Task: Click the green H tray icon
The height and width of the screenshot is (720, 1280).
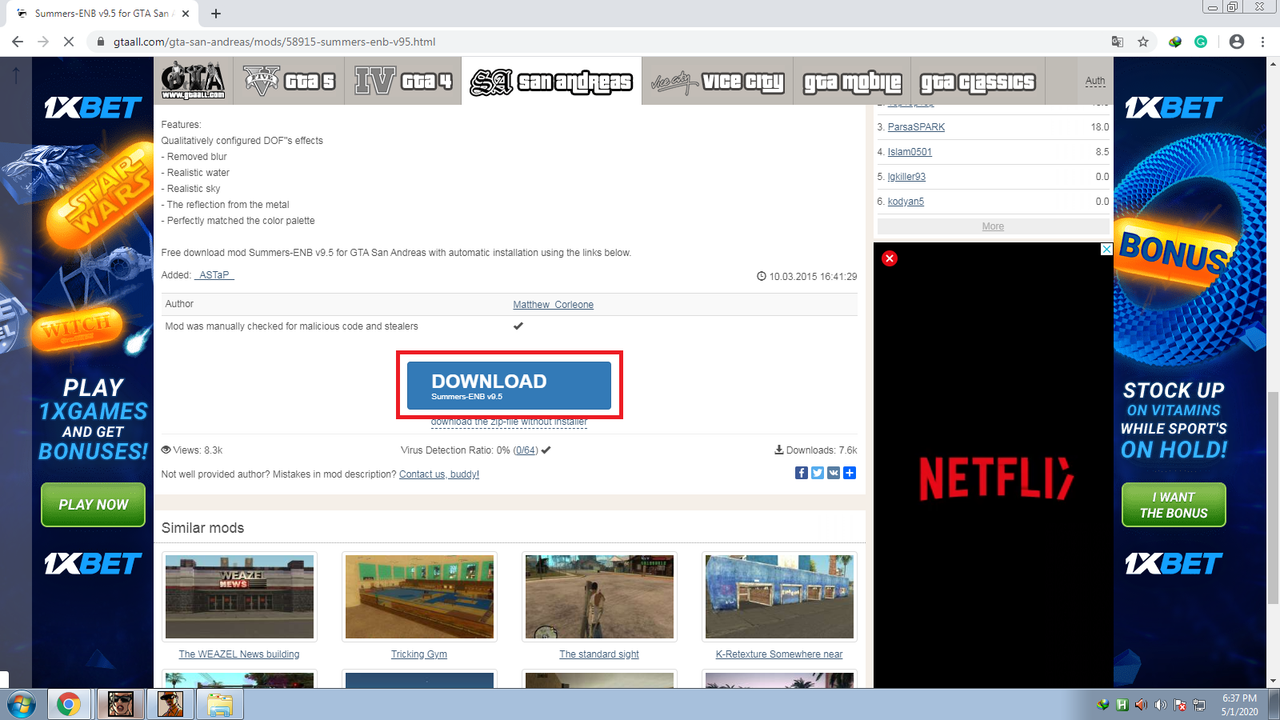Action: [1123, 704]
